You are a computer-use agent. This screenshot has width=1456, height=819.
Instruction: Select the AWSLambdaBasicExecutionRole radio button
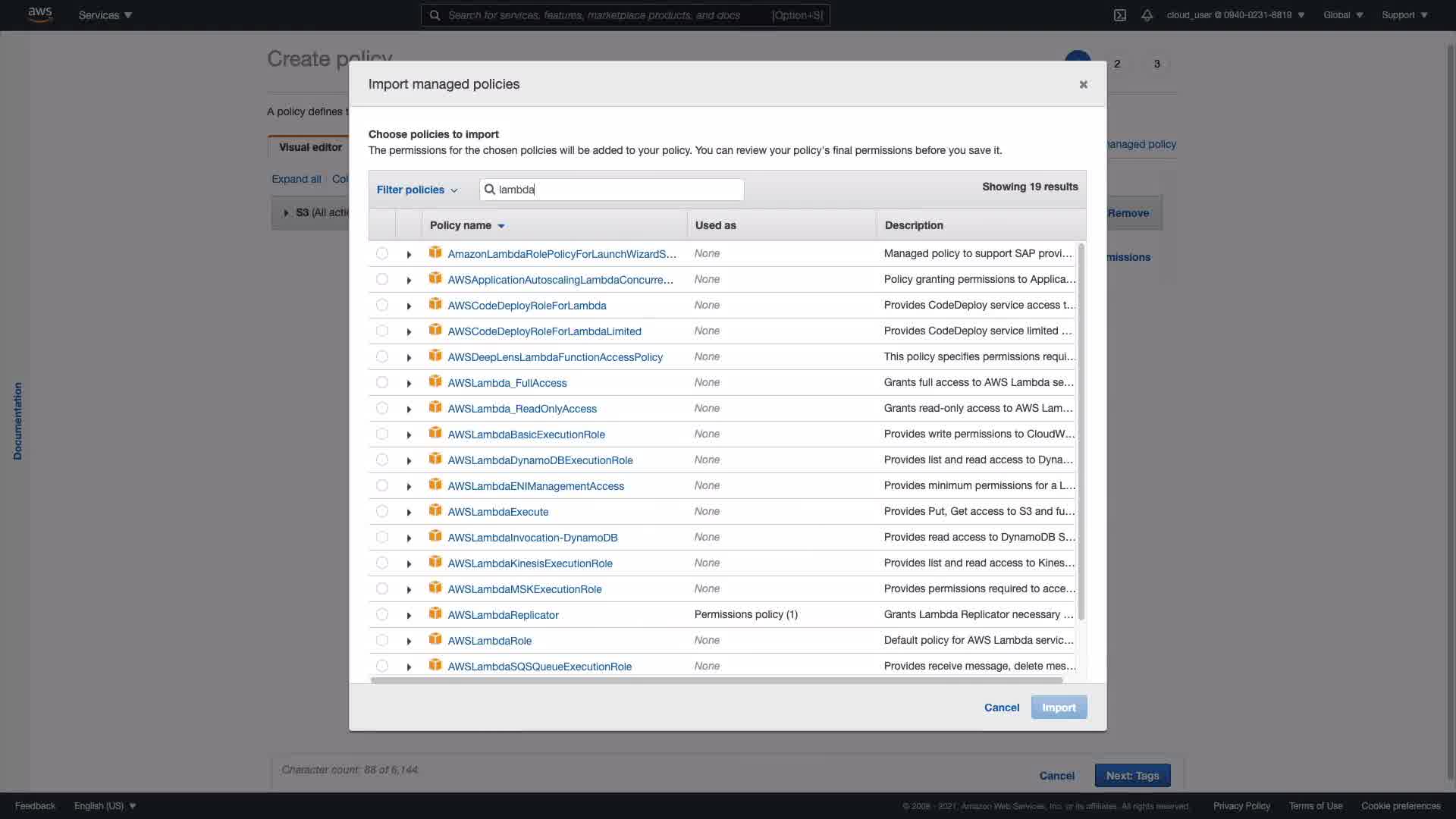pyautogui.click(x=382, y=434)
